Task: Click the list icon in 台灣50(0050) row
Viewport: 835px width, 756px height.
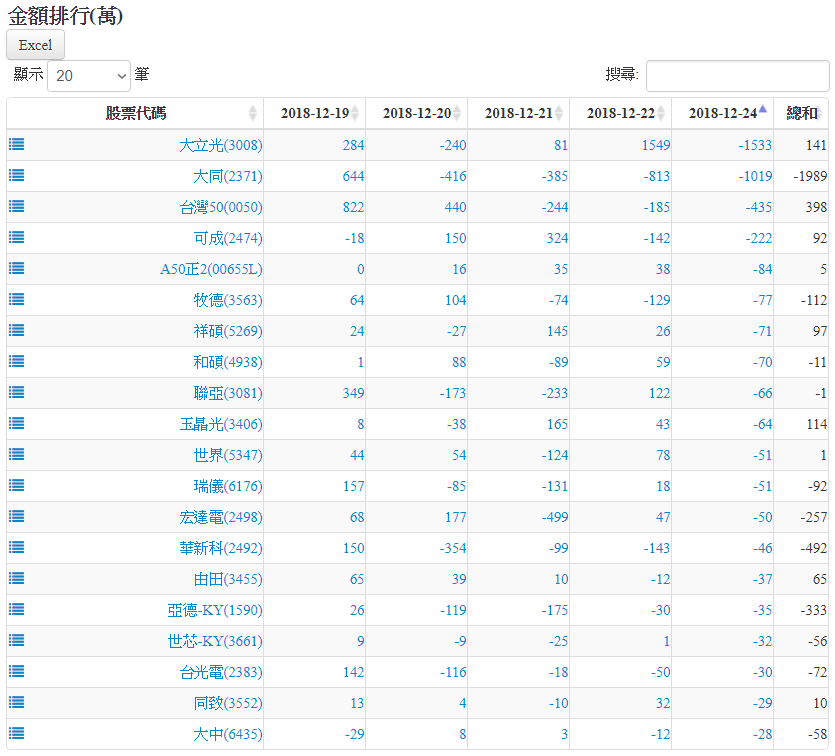Action: [16, 206]
